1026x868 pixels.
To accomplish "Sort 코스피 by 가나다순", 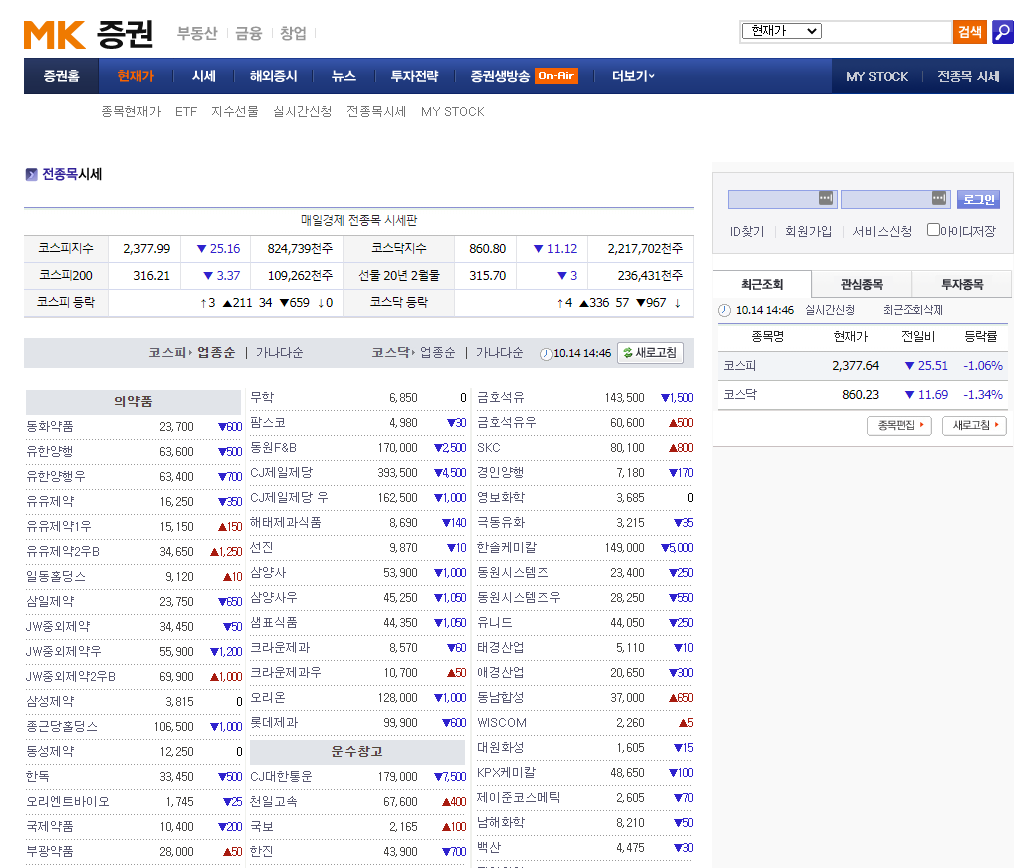I will 279,353.
